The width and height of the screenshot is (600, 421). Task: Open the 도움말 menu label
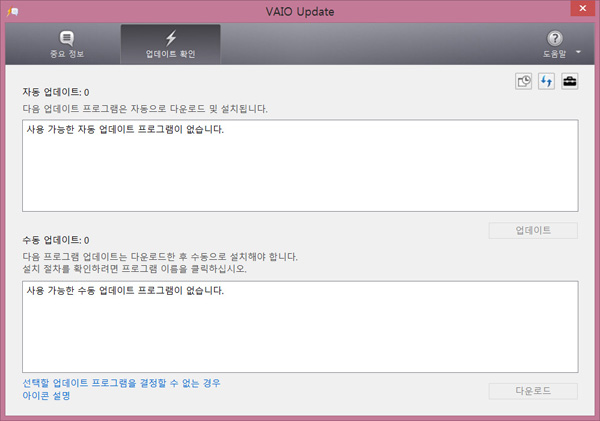pos(556,53)
